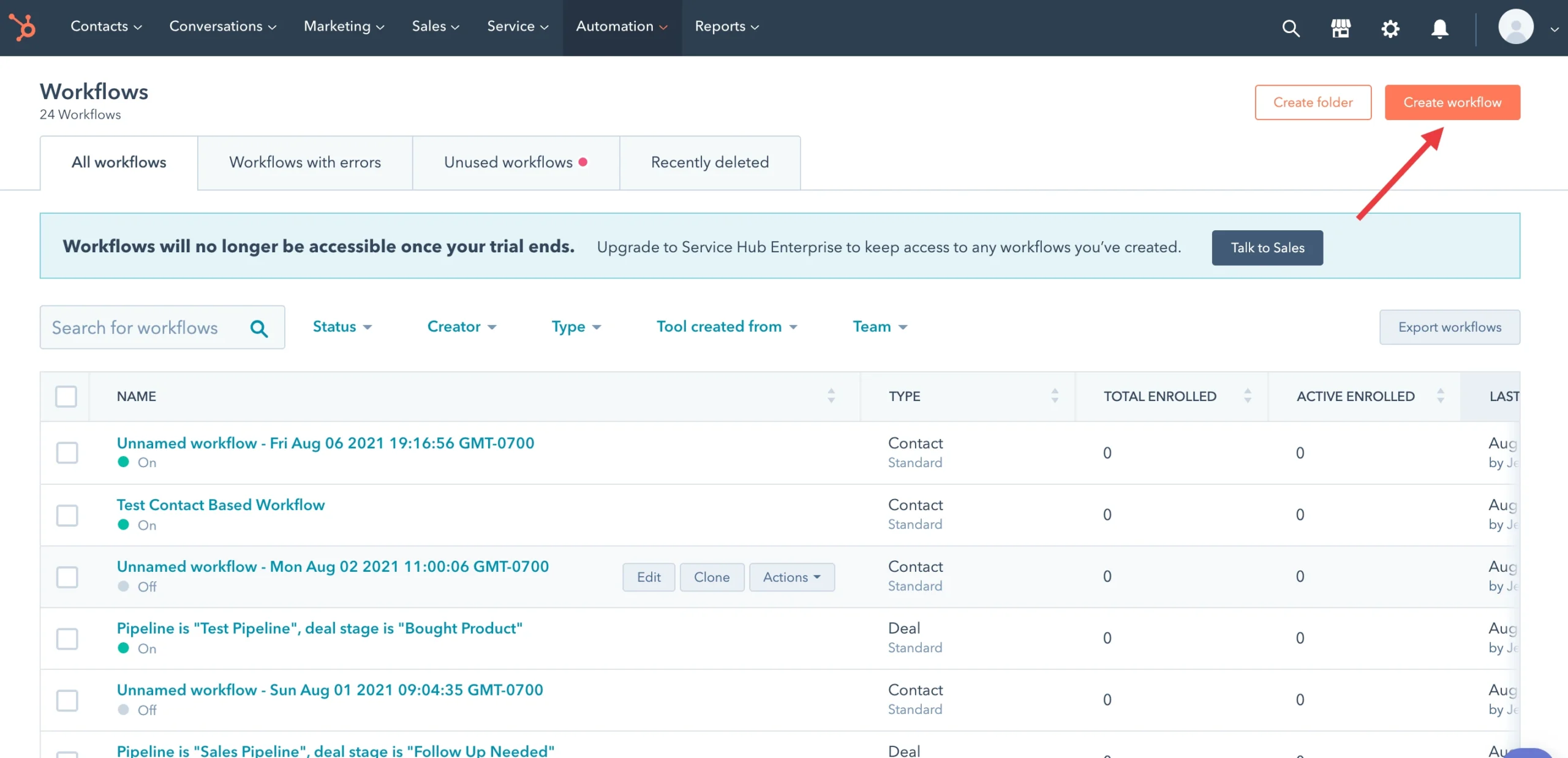Check the select-all checkbox in the table header
1568x758 pixels.
click(x=66, y=396)
